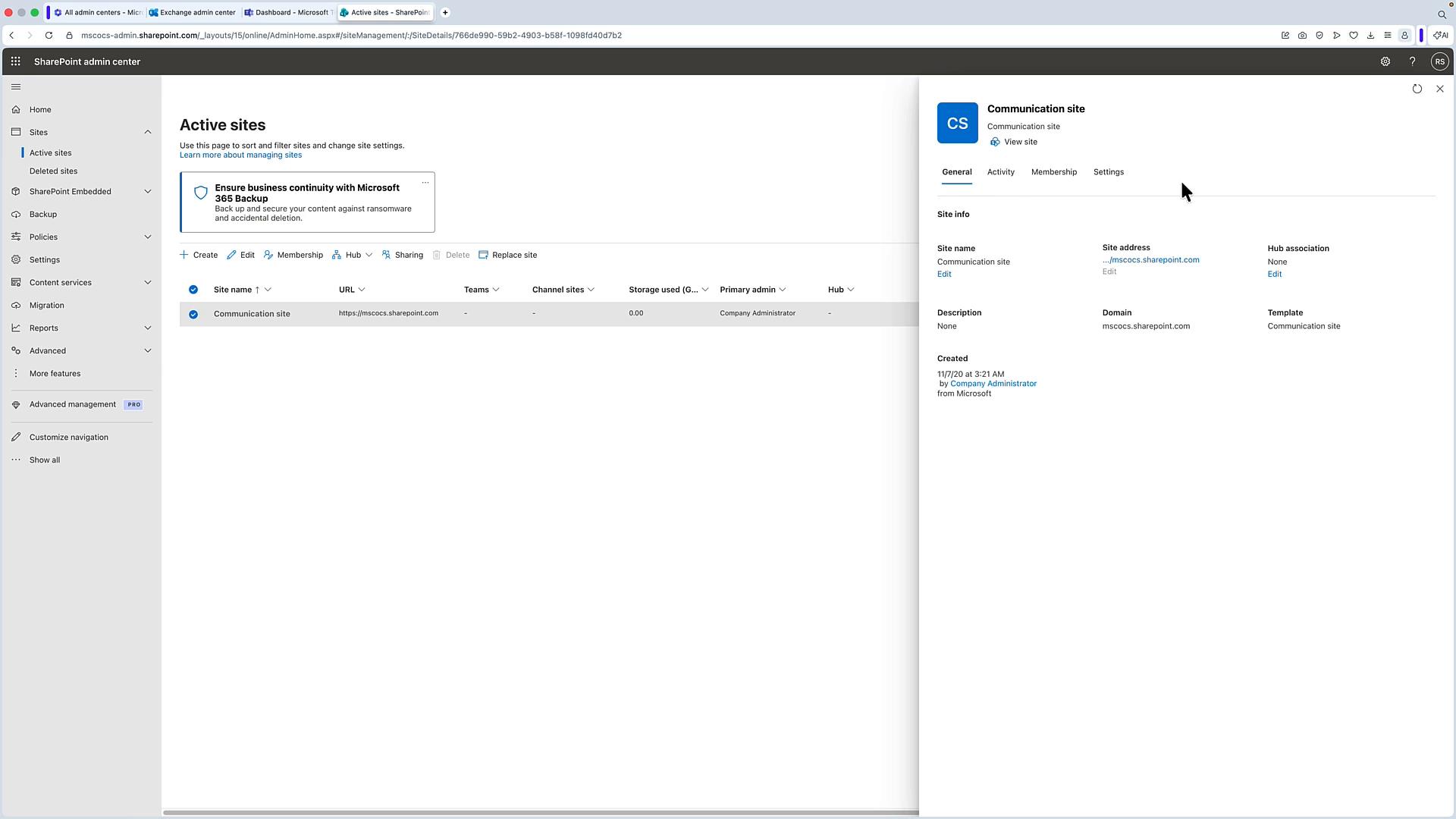The image size is (1456, 819).
Task: Click View site link
Action: click(x=1014, y=143)
